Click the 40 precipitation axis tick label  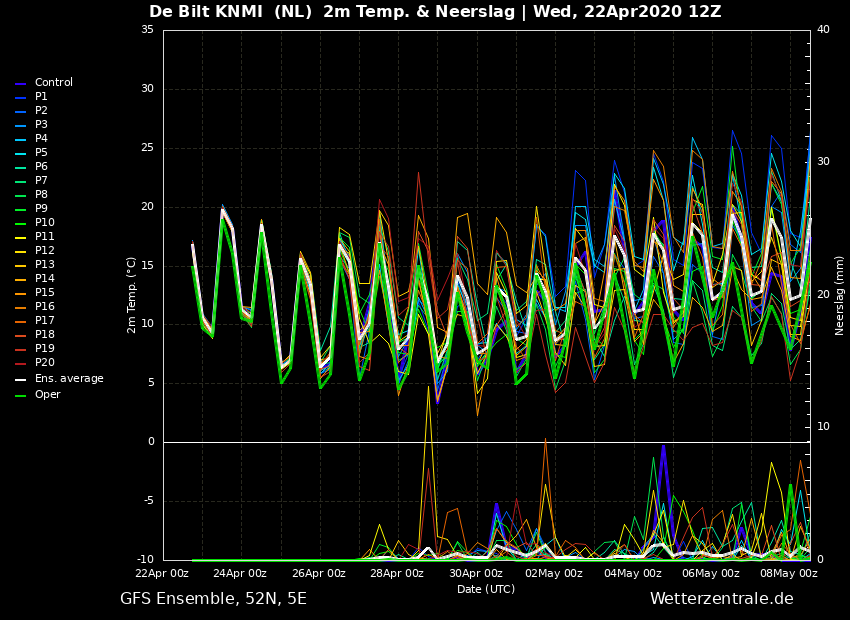coord(823,29)
